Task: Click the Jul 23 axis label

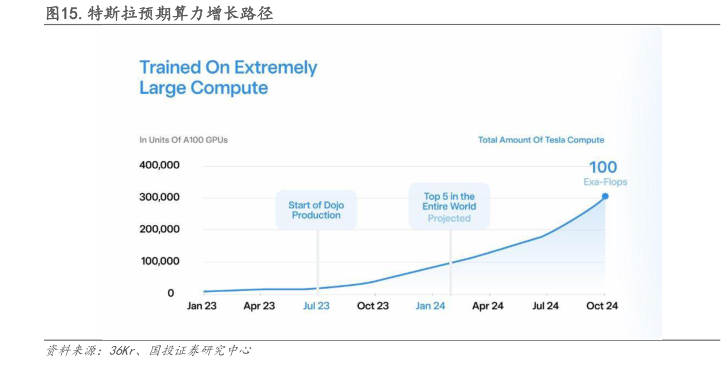Action: coord(316,306)
